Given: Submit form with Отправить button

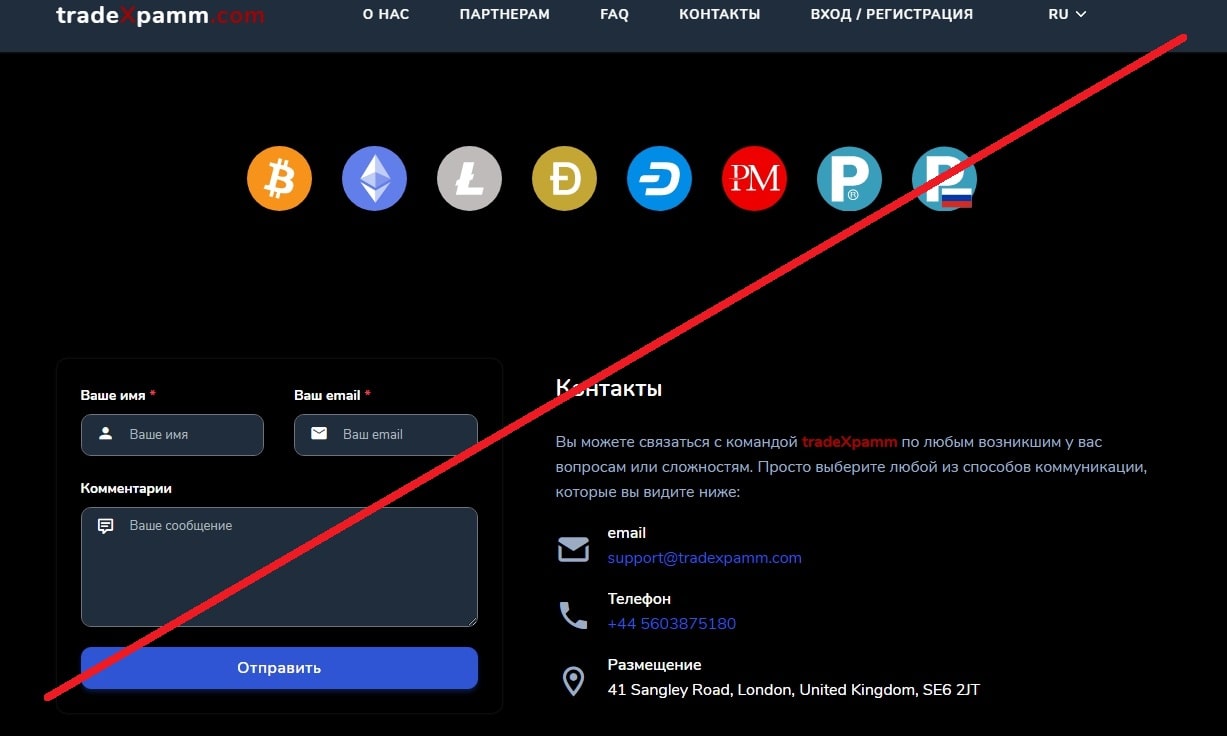Looking at the screenshot, I should tap(279, 668).
